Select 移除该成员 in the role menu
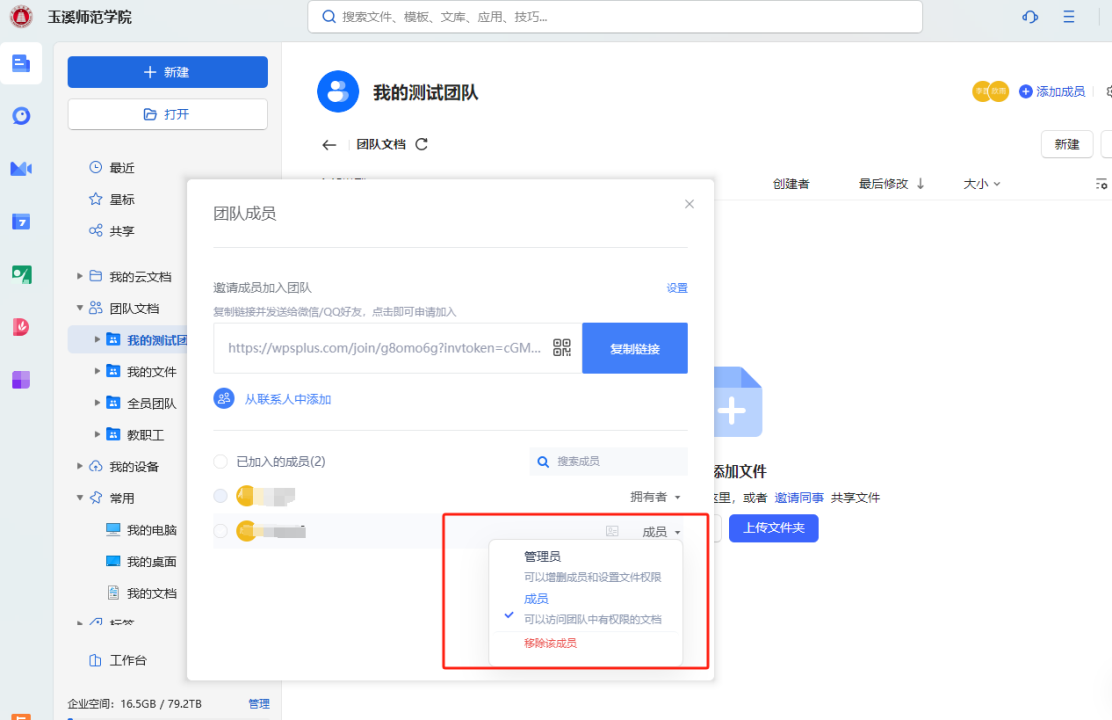 point(550,643)
